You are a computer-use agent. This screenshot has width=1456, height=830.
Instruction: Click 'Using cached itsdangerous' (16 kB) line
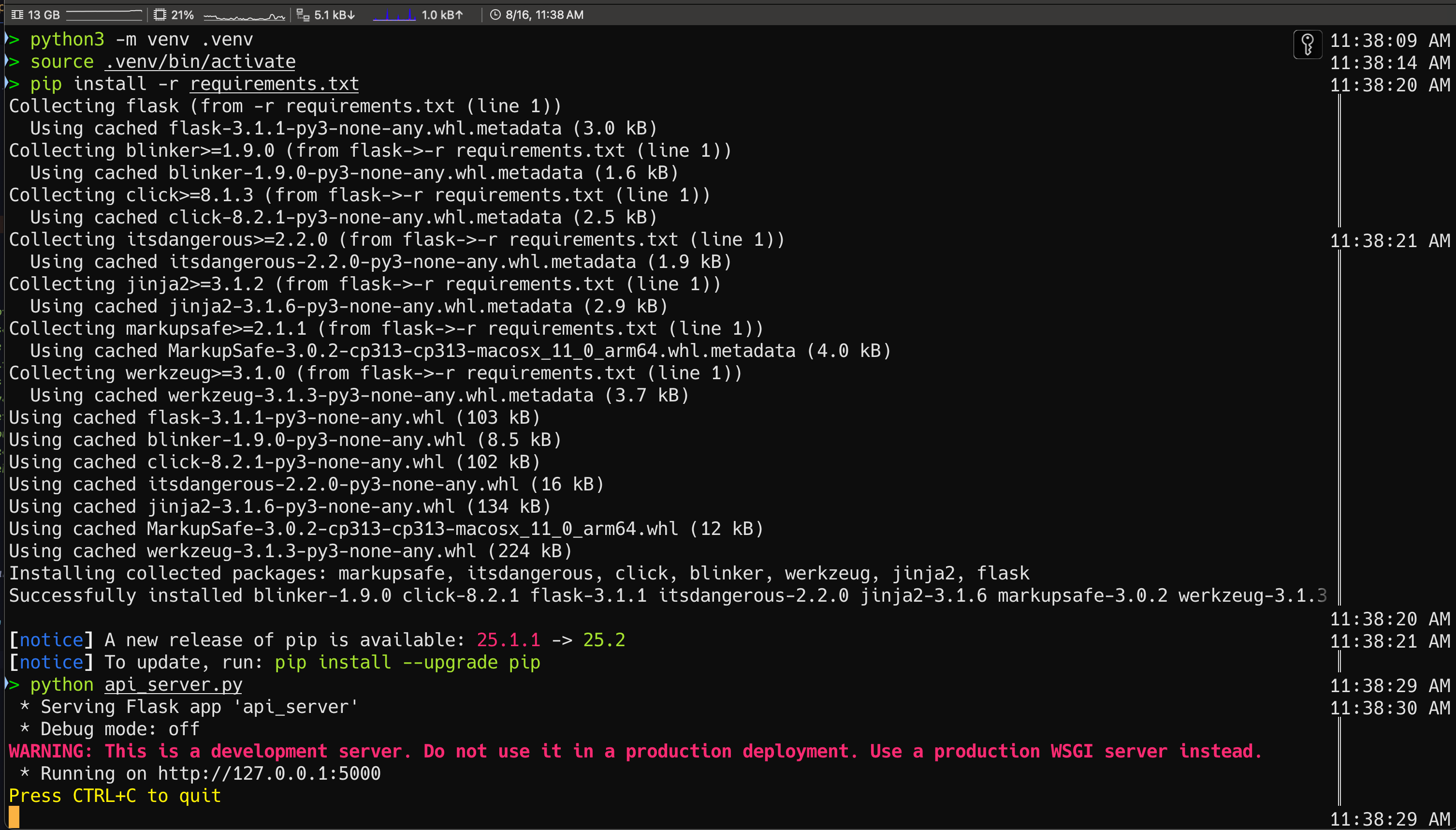(306, 484)
